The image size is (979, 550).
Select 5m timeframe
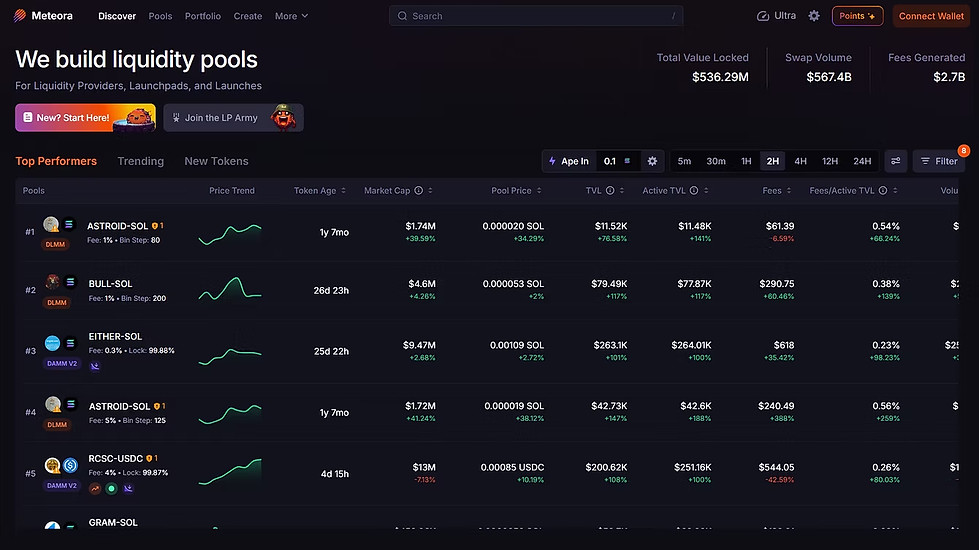(x=684, y=161)
